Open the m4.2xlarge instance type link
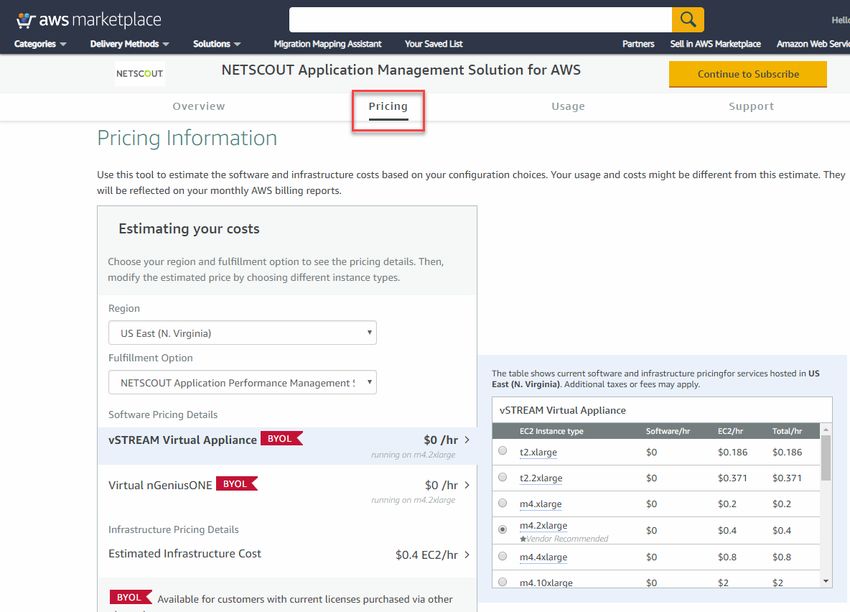This screenshot has width=850, height=612. (543, 525)
